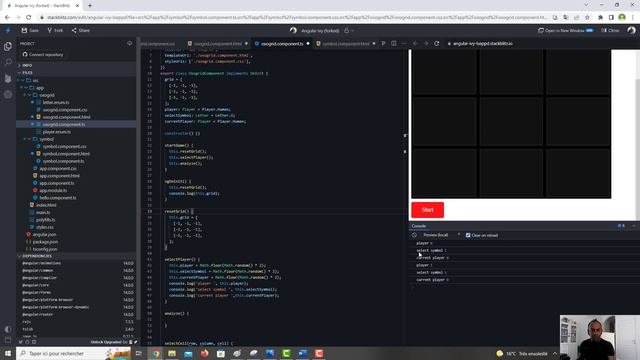Open package.json in file tree
Screen dimensions: 640x360
[x=45, y=242]
